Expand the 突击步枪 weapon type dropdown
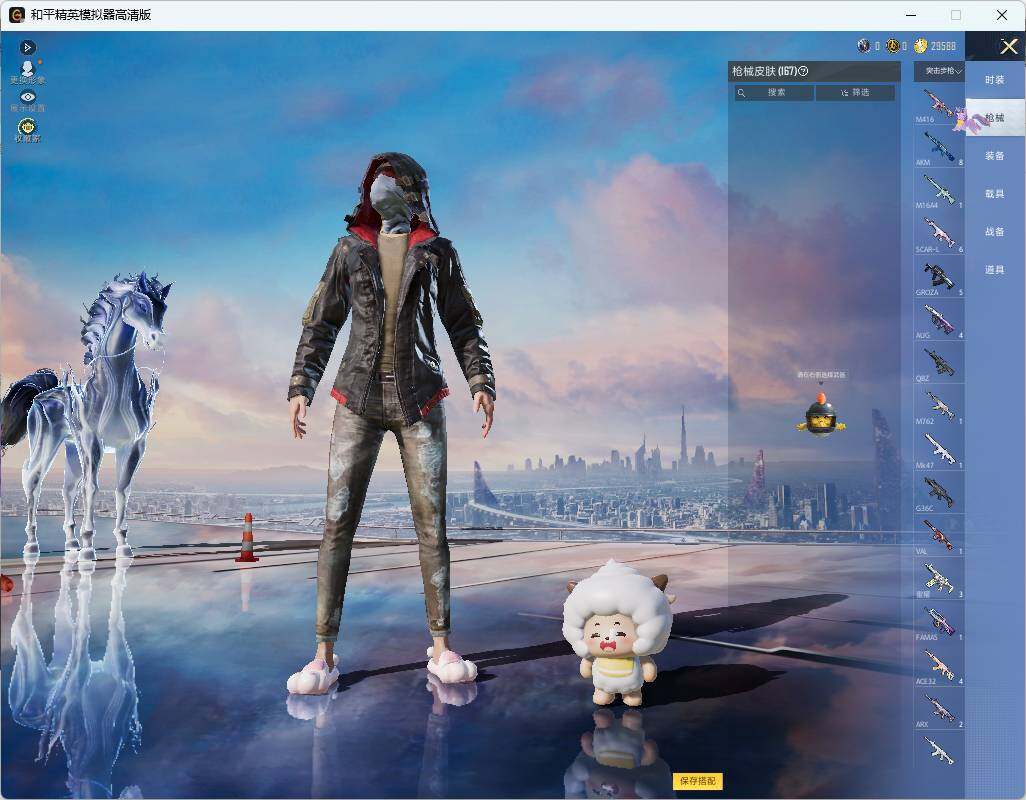The image size is (1026, 800). 940,71
